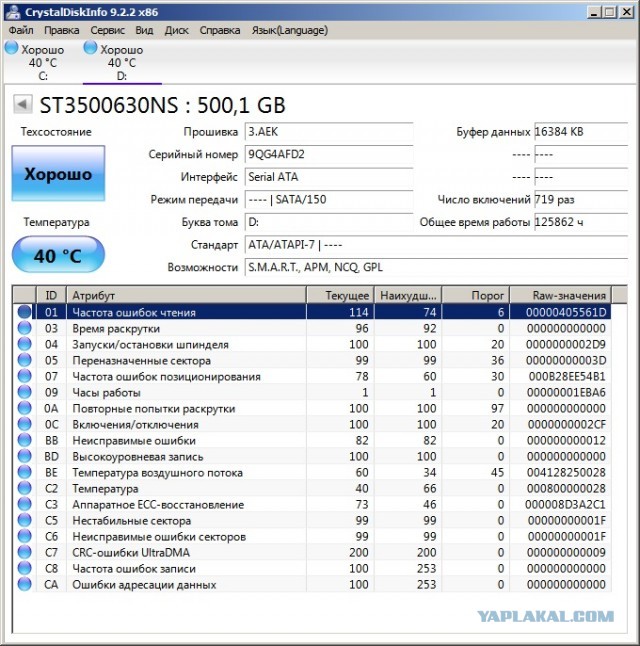Click status orb of row 03 Время раскрутки
Image resolution: width=640 pixels, height=646 pixels.
coord(24,328)
